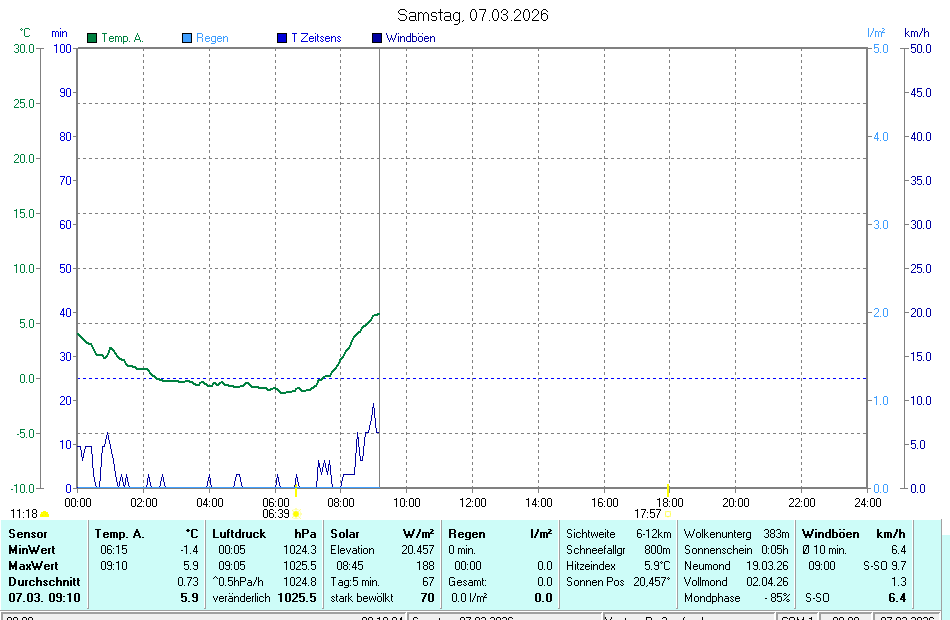Click the date title Samstag, 07.03.2026
The height and width of the screenshot is (620, 950).
pyautogui.click(x=472, y=15)
